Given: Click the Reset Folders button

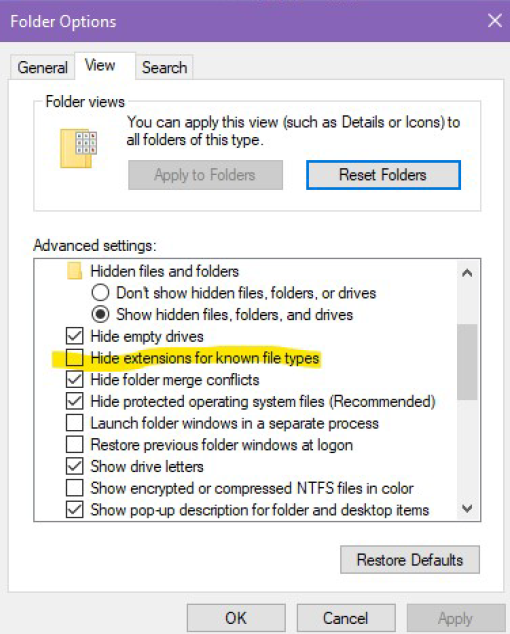Looking at the screenshot, I should coord(383,175).
